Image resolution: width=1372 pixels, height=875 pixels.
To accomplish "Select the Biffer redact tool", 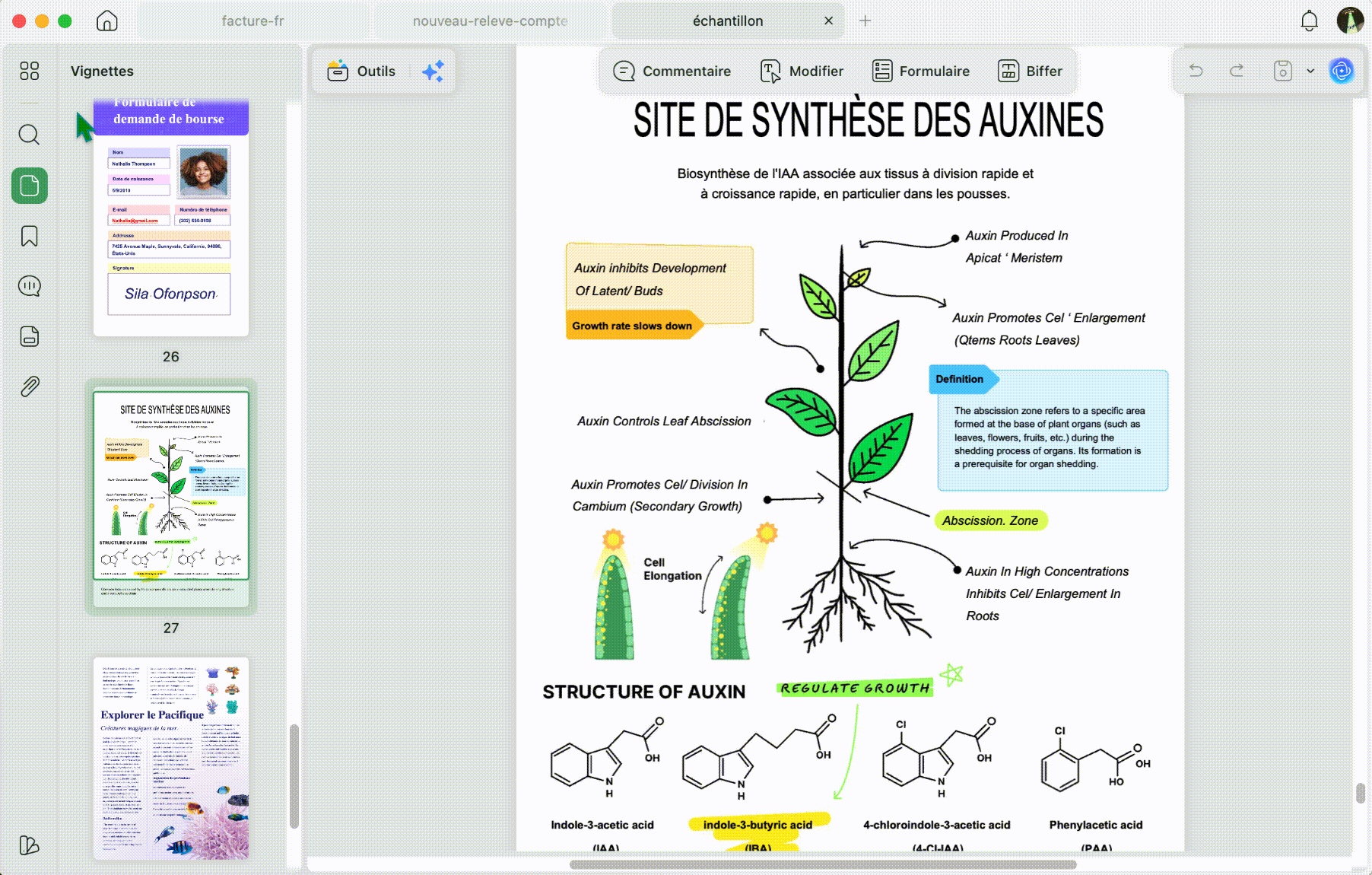I will pos(1030,71).
